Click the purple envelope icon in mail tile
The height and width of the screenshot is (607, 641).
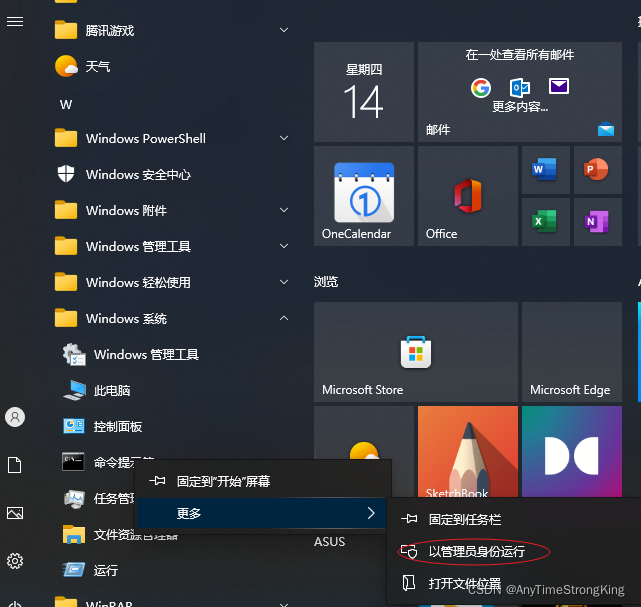click(559, 86)
